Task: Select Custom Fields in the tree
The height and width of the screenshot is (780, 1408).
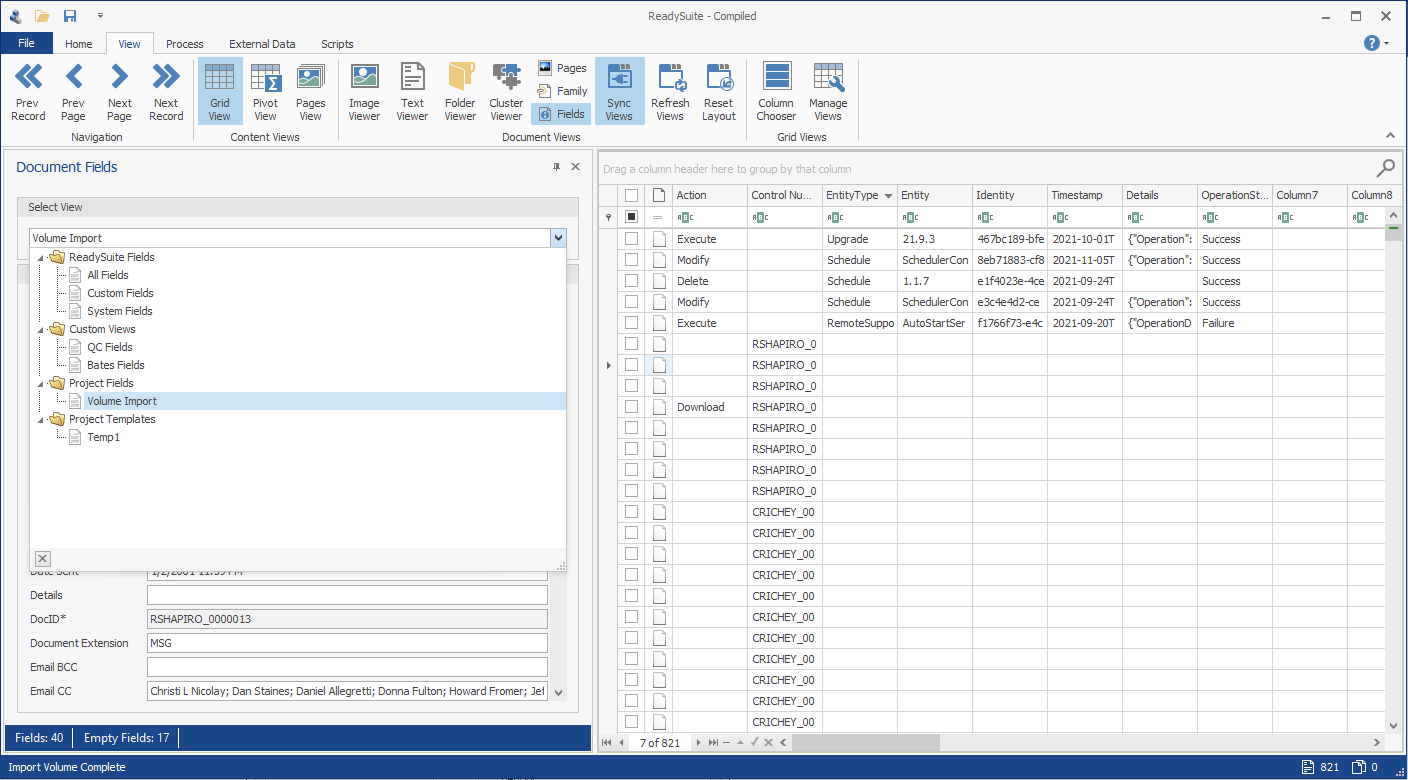Action: click(x=120, y=293)
